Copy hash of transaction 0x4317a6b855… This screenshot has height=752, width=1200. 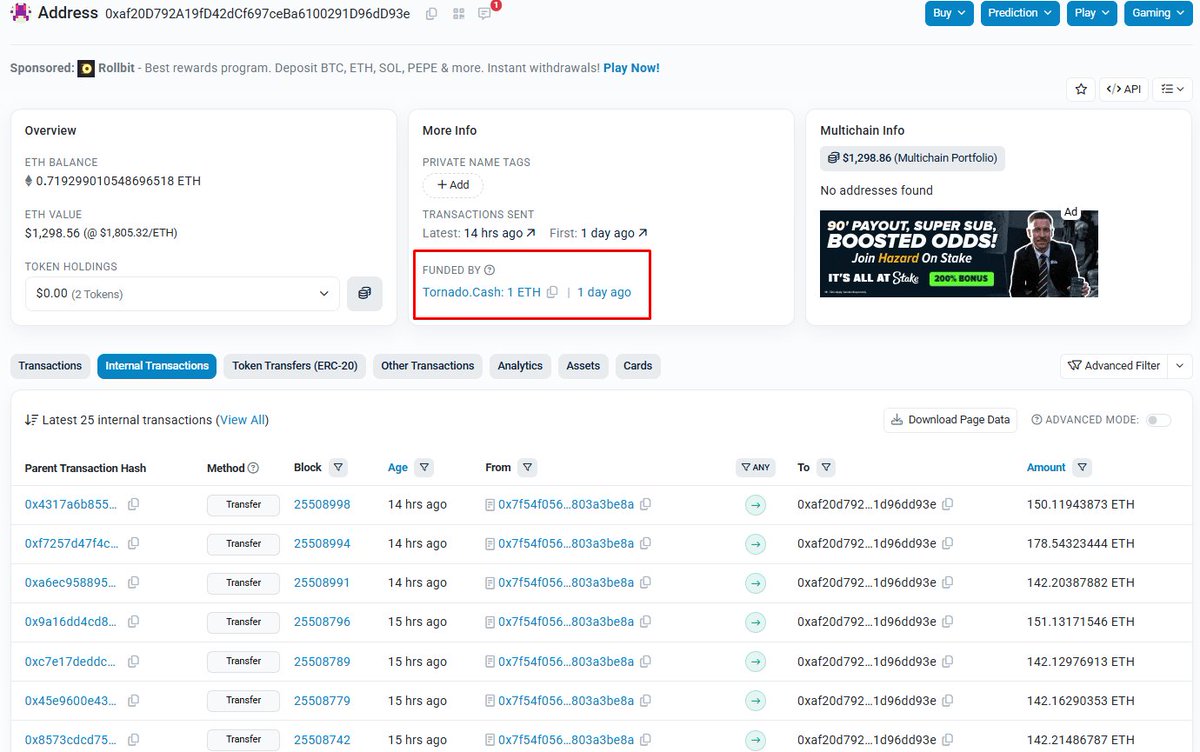(133, 505)
